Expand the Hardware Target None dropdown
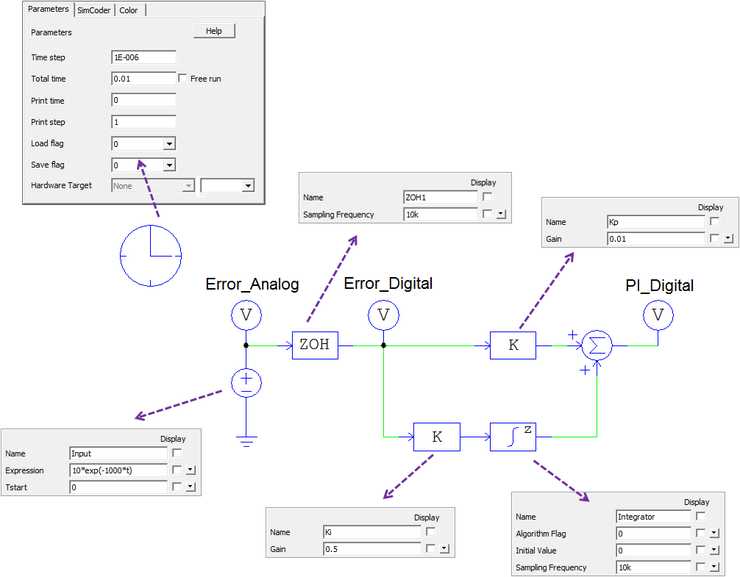740x577 pixels. point(188,186)
